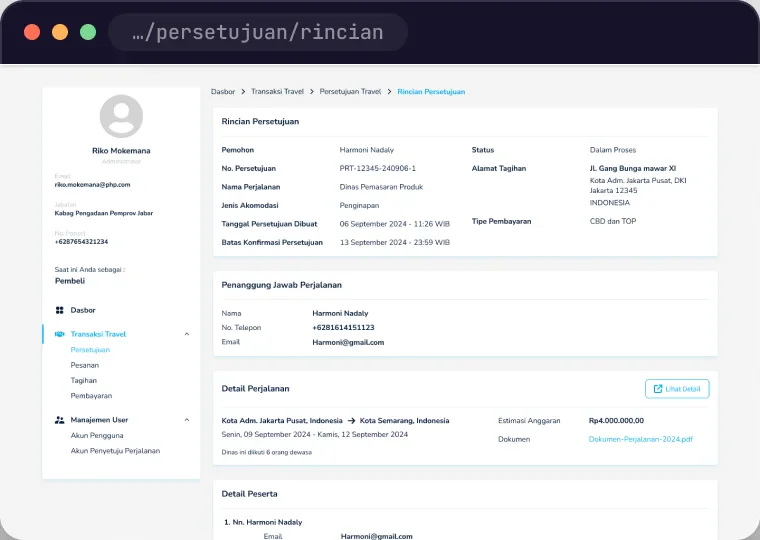Click estimated budget Rp4.000.000,00
Screen dimensions: 760x540
(x=616, y=421)
